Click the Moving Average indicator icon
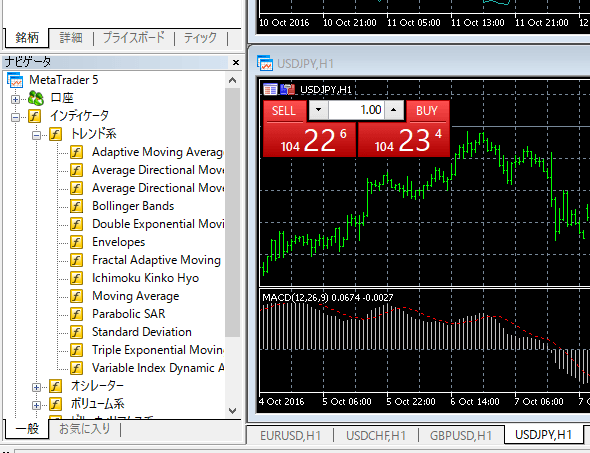Screen dimensions: 590x453 click(76, 296)
